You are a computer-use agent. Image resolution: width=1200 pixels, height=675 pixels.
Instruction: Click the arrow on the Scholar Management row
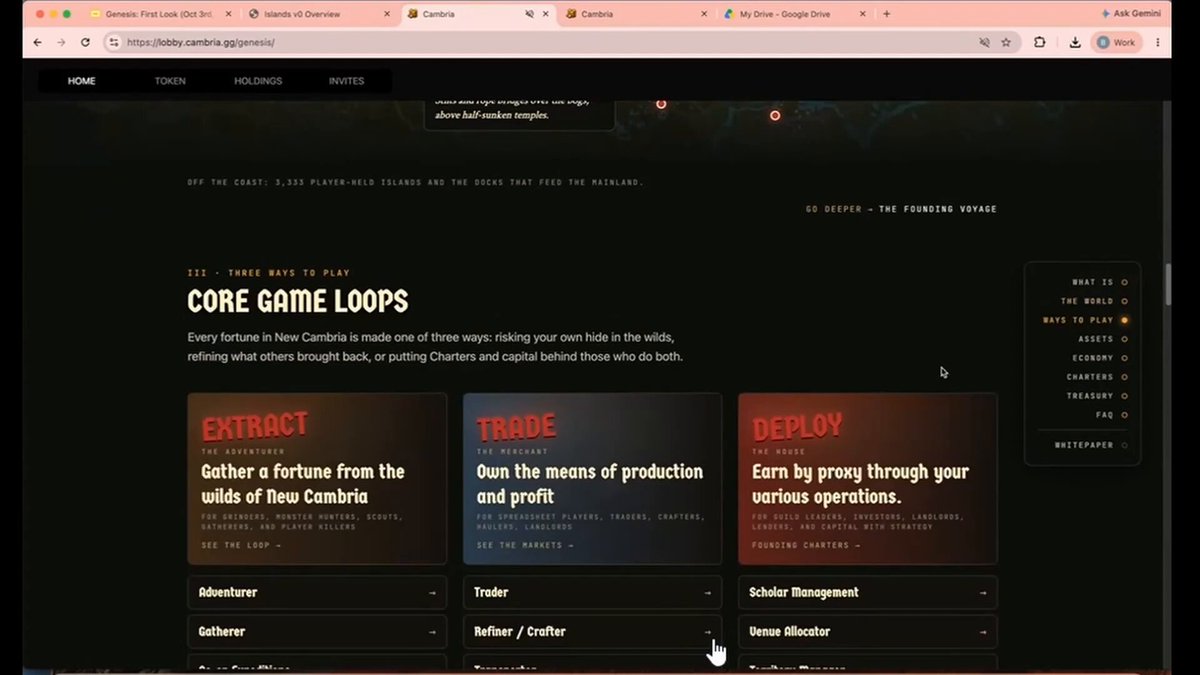(983, 593)
